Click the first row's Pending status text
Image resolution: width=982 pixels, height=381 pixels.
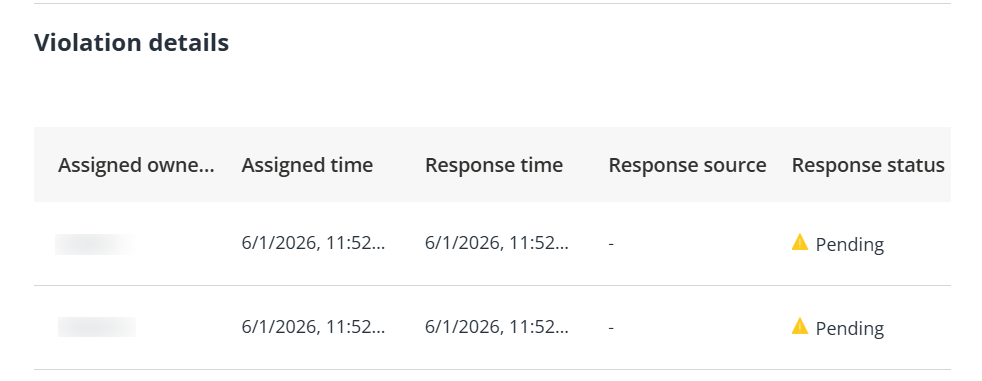pyautogui.click(x=849, y=244)
